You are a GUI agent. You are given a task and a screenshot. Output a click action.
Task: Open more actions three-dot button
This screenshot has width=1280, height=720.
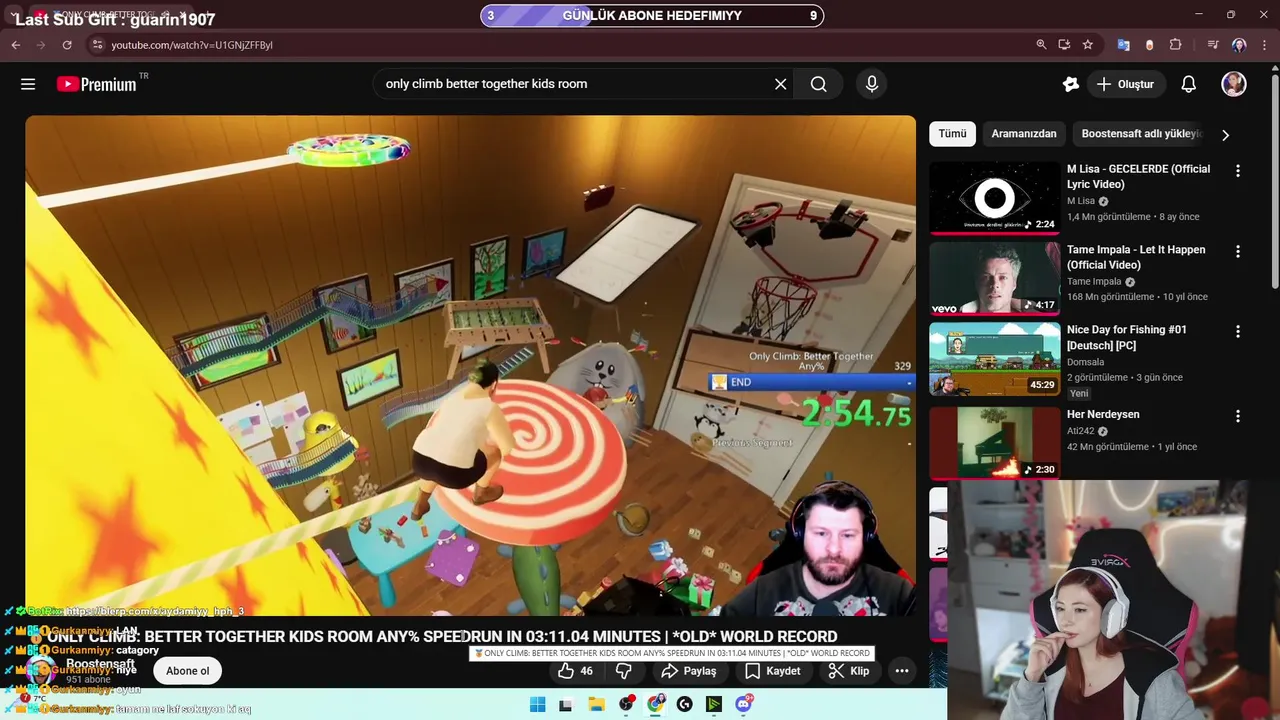pyautogui.click(x=901, y=671)
